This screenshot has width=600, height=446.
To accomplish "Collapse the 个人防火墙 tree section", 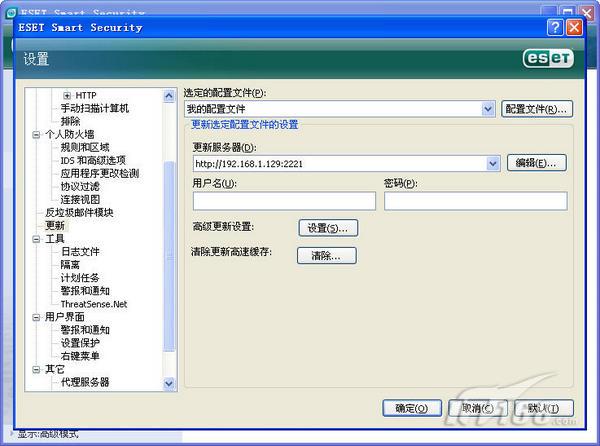I will [x=37, y=134].
